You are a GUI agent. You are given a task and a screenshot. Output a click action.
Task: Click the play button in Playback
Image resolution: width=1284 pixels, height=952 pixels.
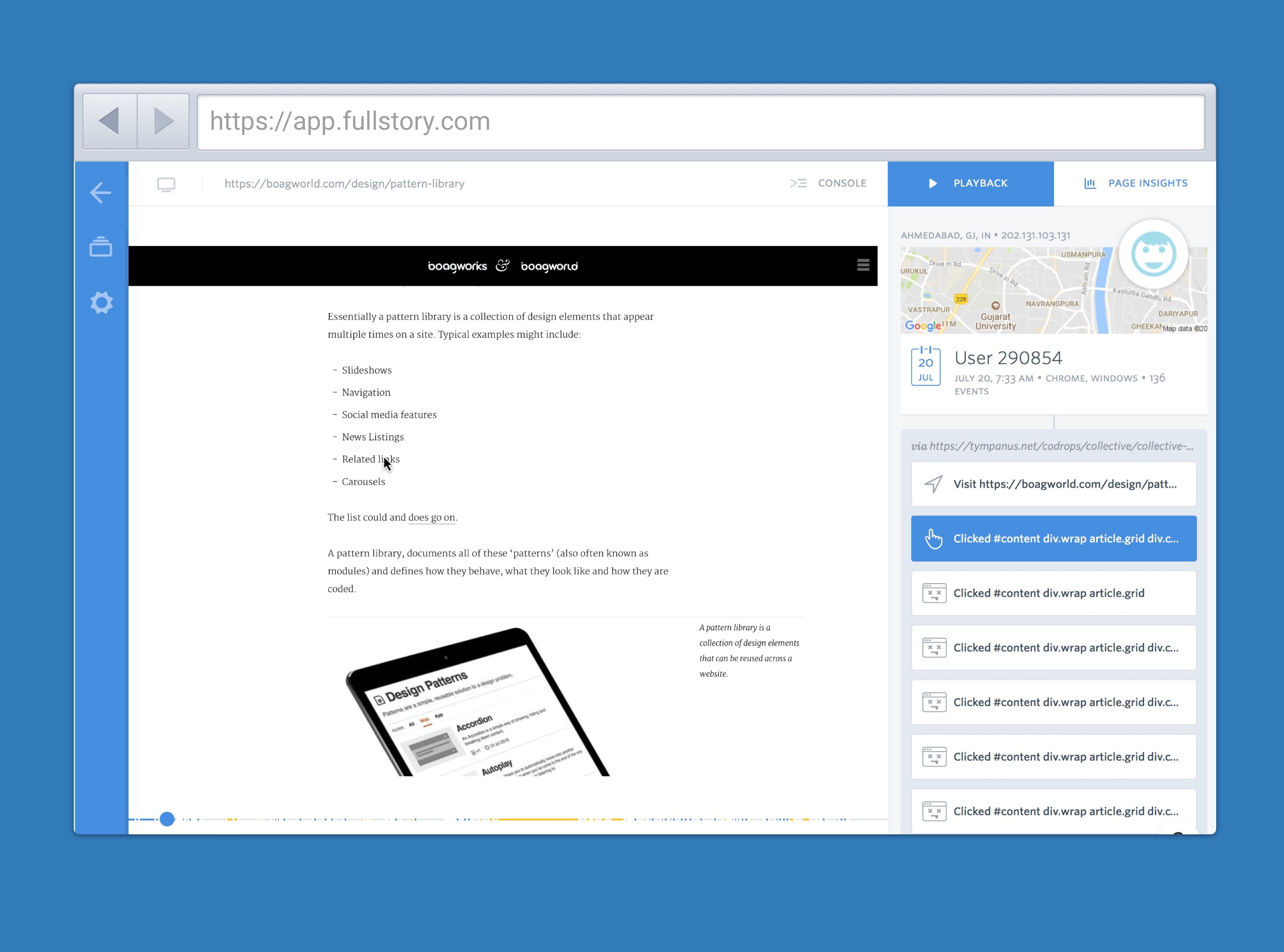click(930, 183)
